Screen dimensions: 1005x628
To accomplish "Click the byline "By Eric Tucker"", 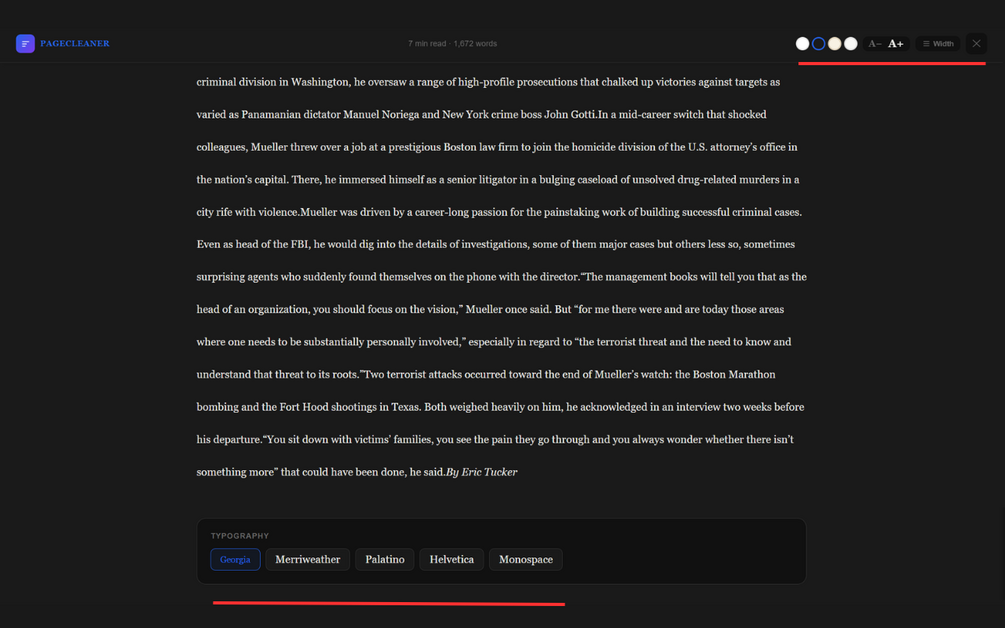I will 481,472.
